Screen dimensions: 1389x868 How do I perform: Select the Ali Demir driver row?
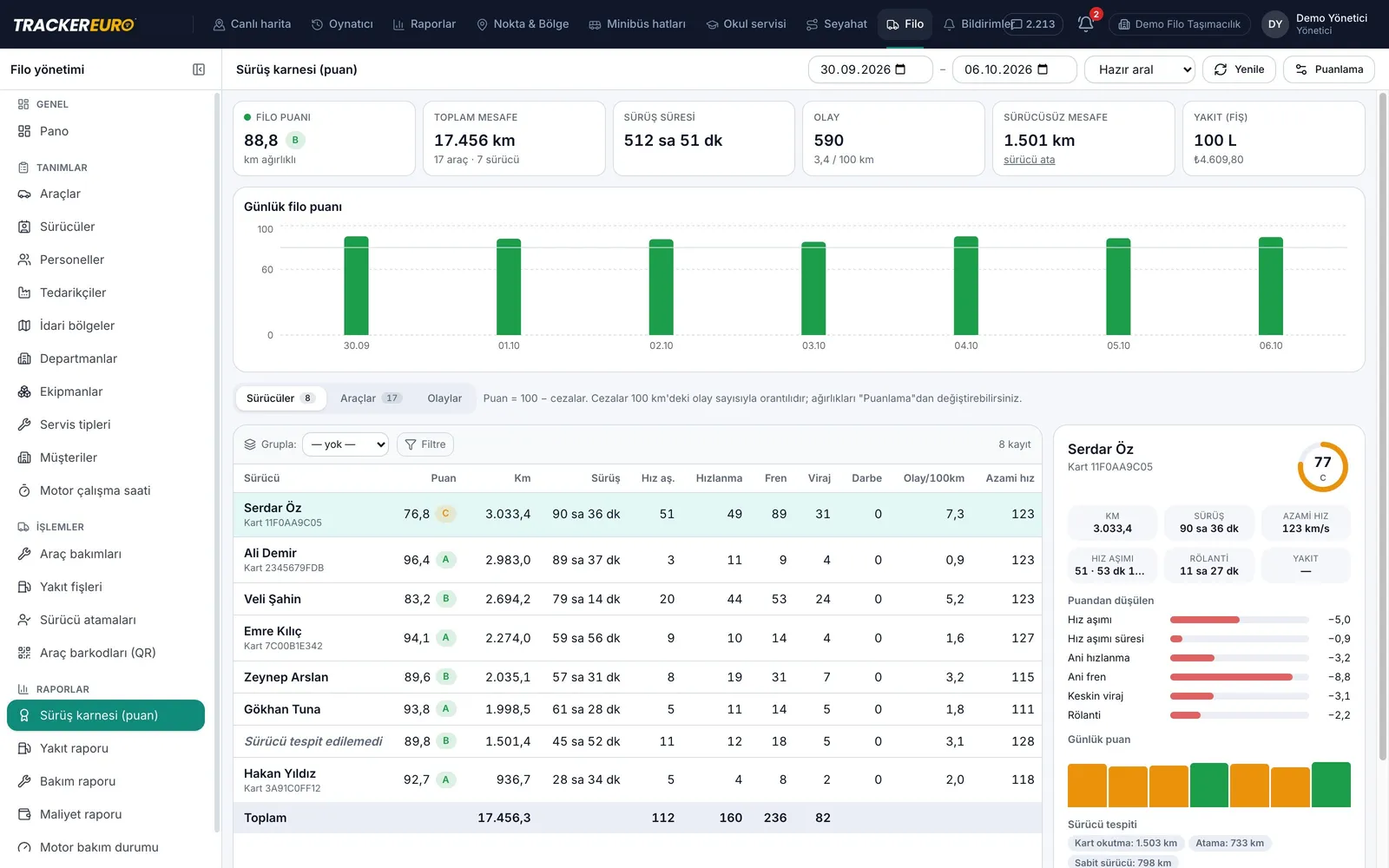[637, 560]
